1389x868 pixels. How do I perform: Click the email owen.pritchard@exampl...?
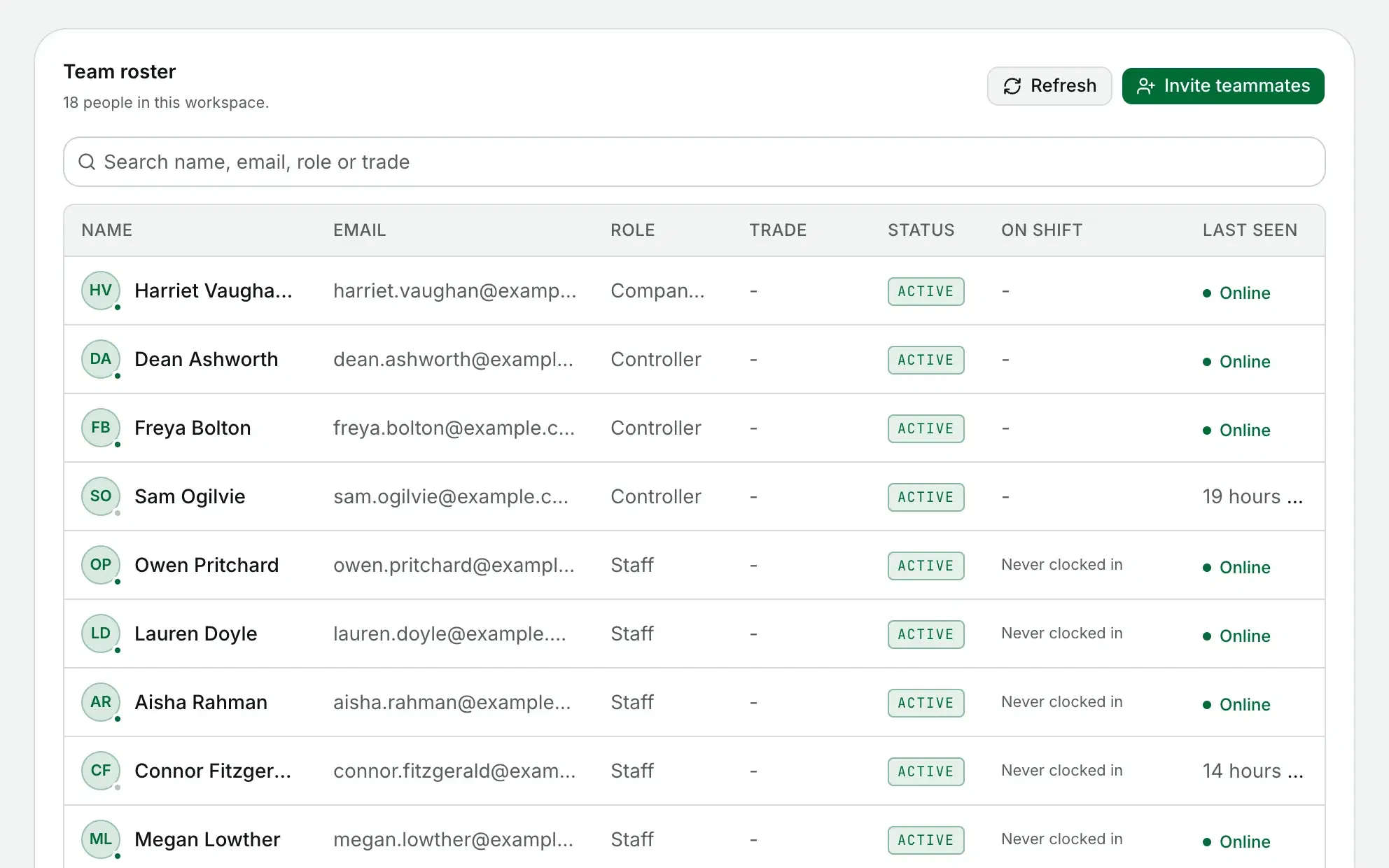coord(454,565)
